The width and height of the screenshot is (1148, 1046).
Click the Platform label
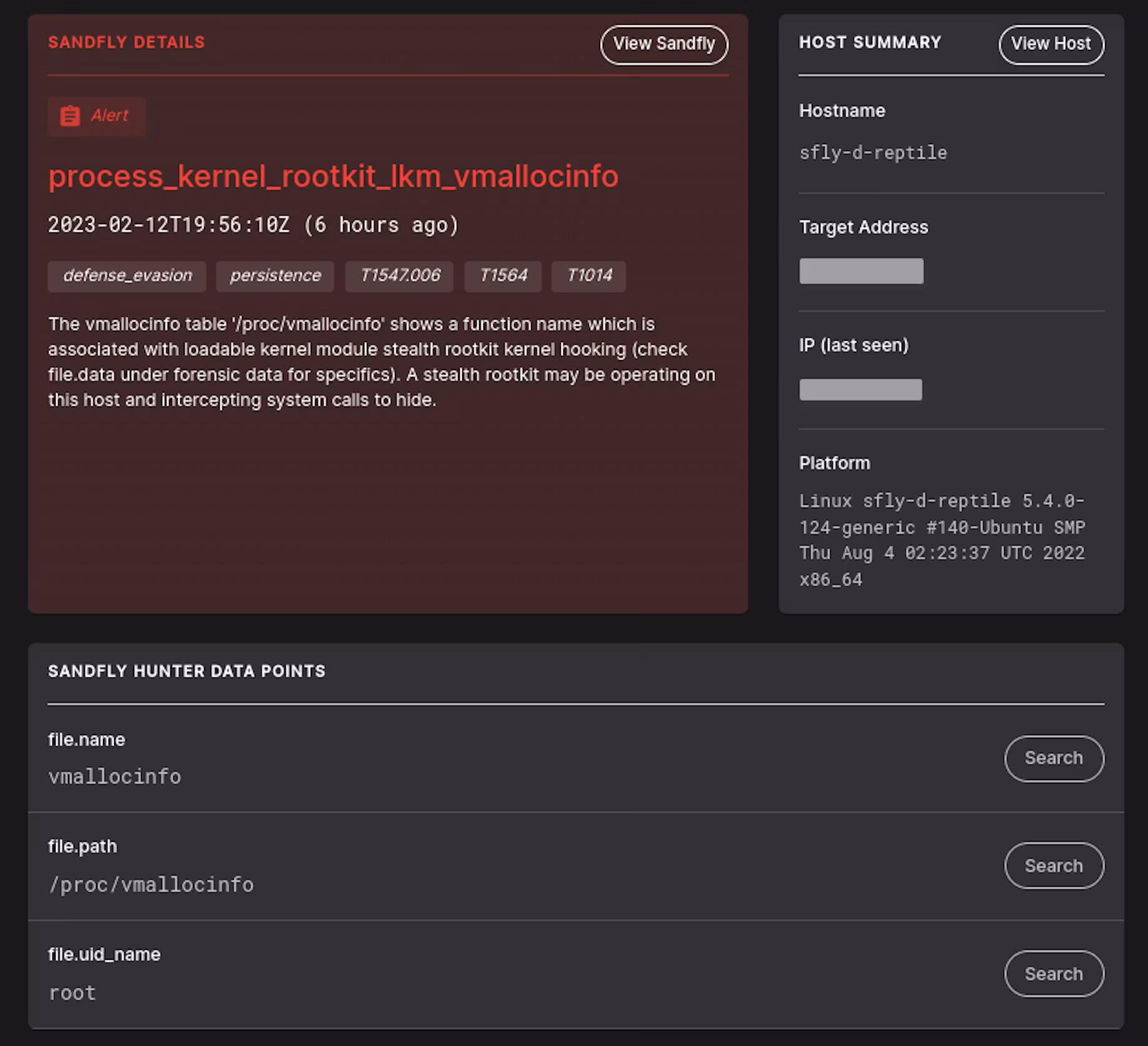pyautogui.click(x=834, y=463)
